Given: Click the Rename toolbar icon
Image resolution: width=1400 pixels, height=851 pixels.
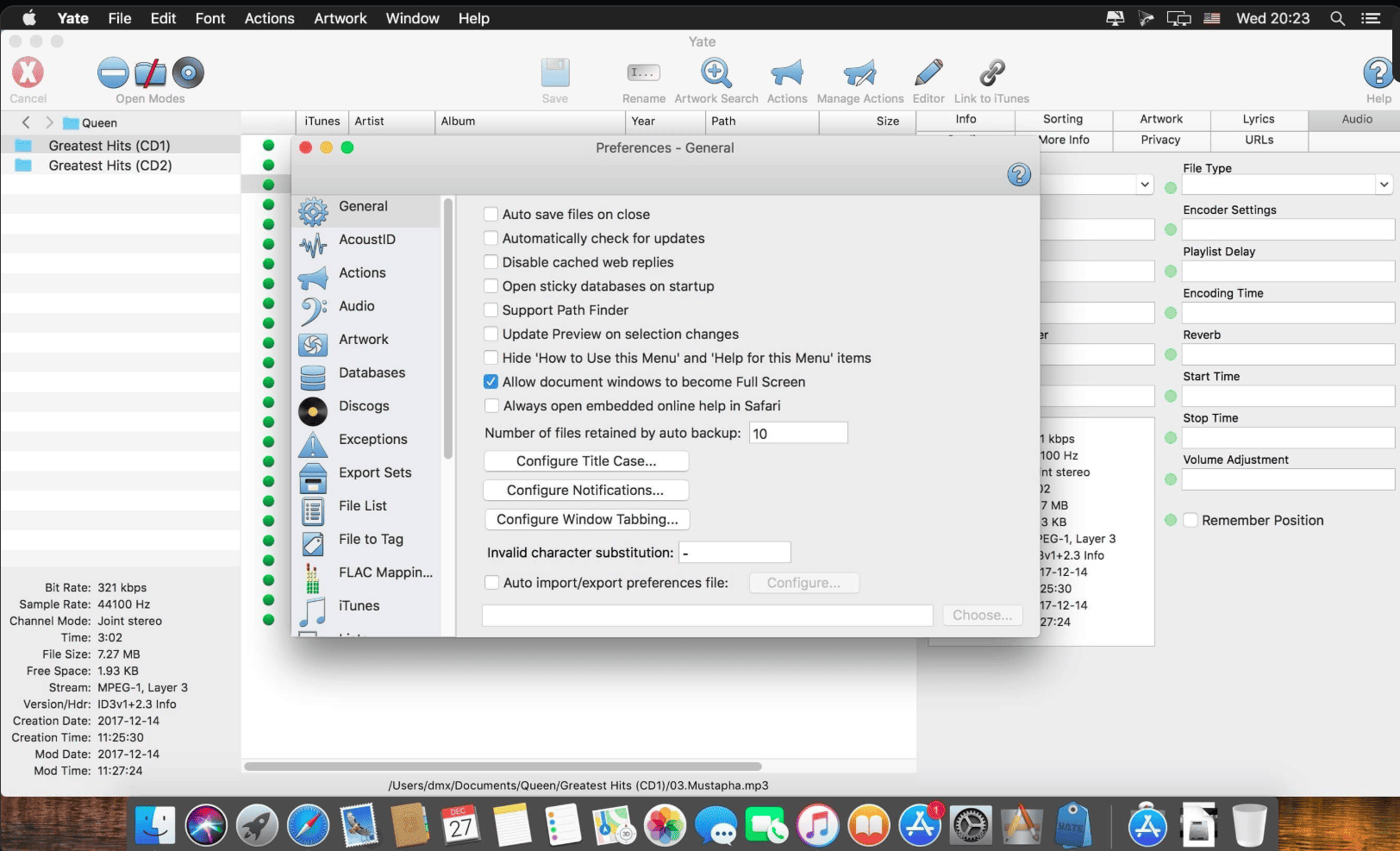Looking at the screenshot, I should 644,73.
